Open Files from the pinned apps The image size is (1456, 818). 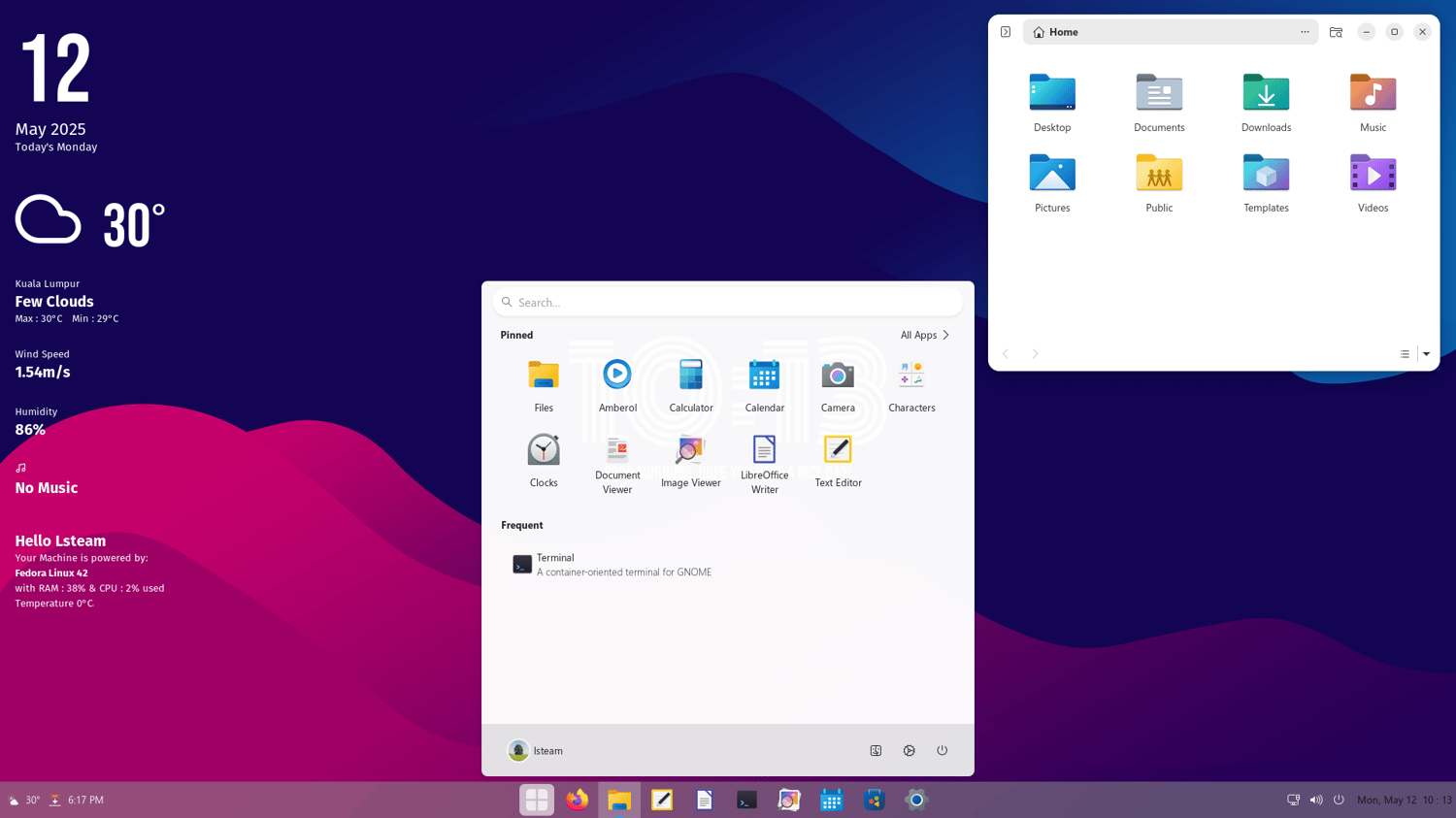[544, 386]
